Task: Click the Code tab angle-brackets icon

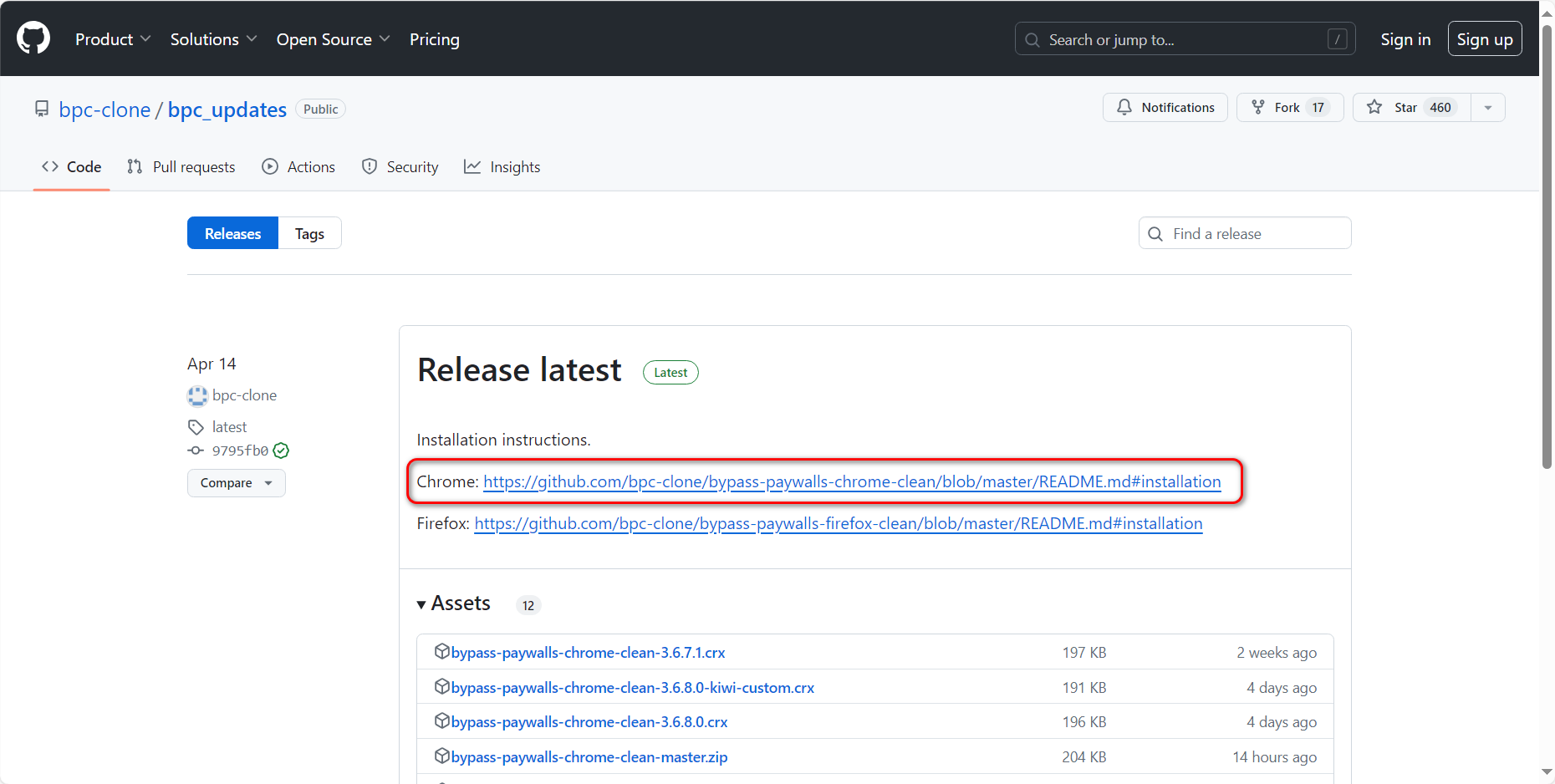Action: 50,166
